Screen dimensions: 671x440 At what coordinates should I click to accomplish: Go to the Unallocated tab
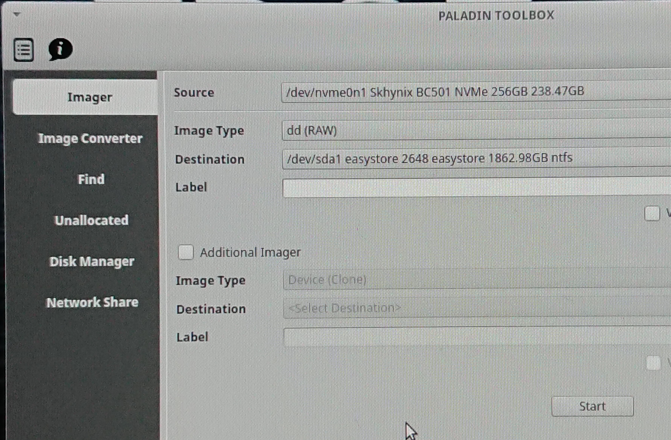click(x=92, y=220)
